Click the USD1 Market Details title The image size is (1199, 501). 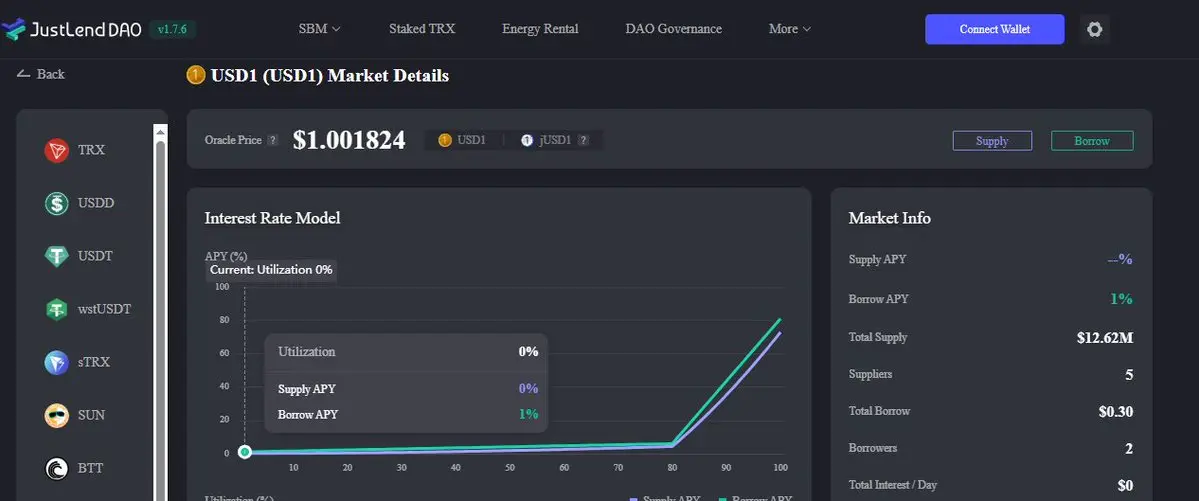pos(330,76)
